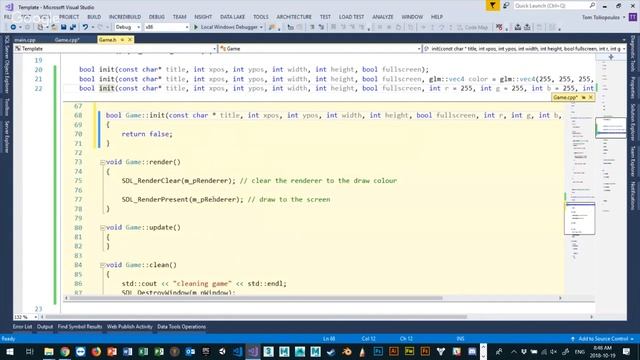Switch to the Game.cpp tab

point(67,40)
